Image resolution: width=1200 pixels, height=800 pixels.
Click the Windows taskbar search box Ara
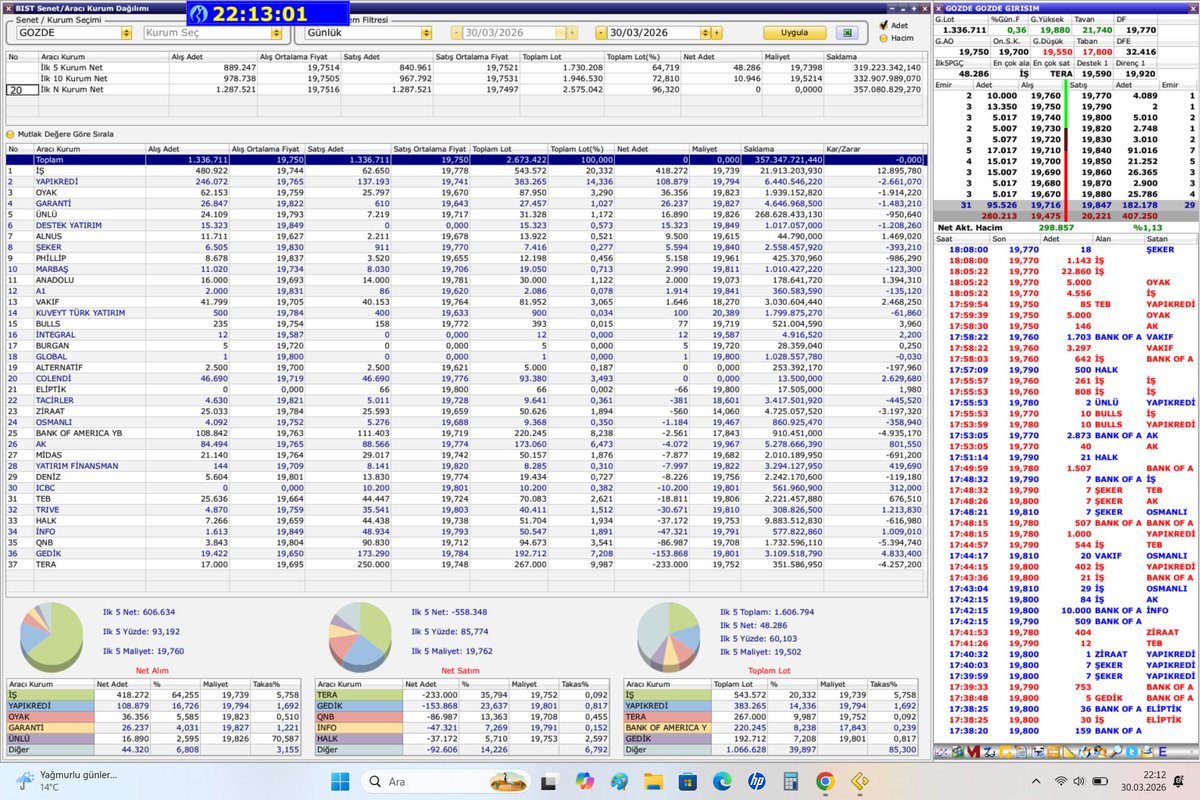point(445,780)
